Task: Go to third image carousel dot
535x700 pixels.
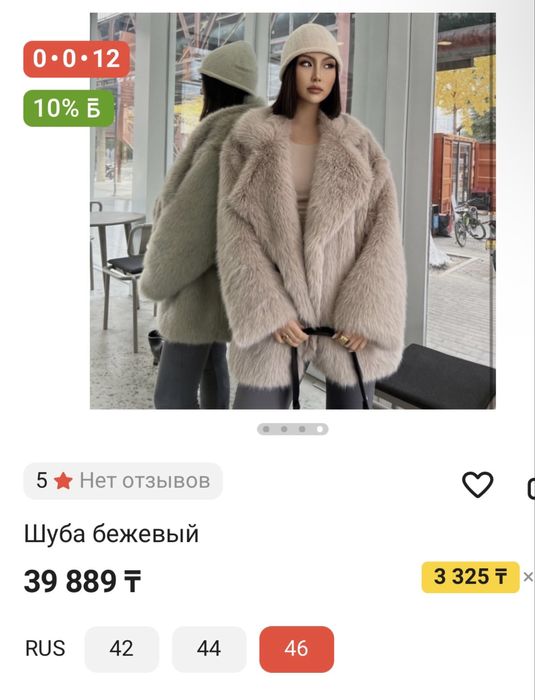Action: tap(302, 429)
